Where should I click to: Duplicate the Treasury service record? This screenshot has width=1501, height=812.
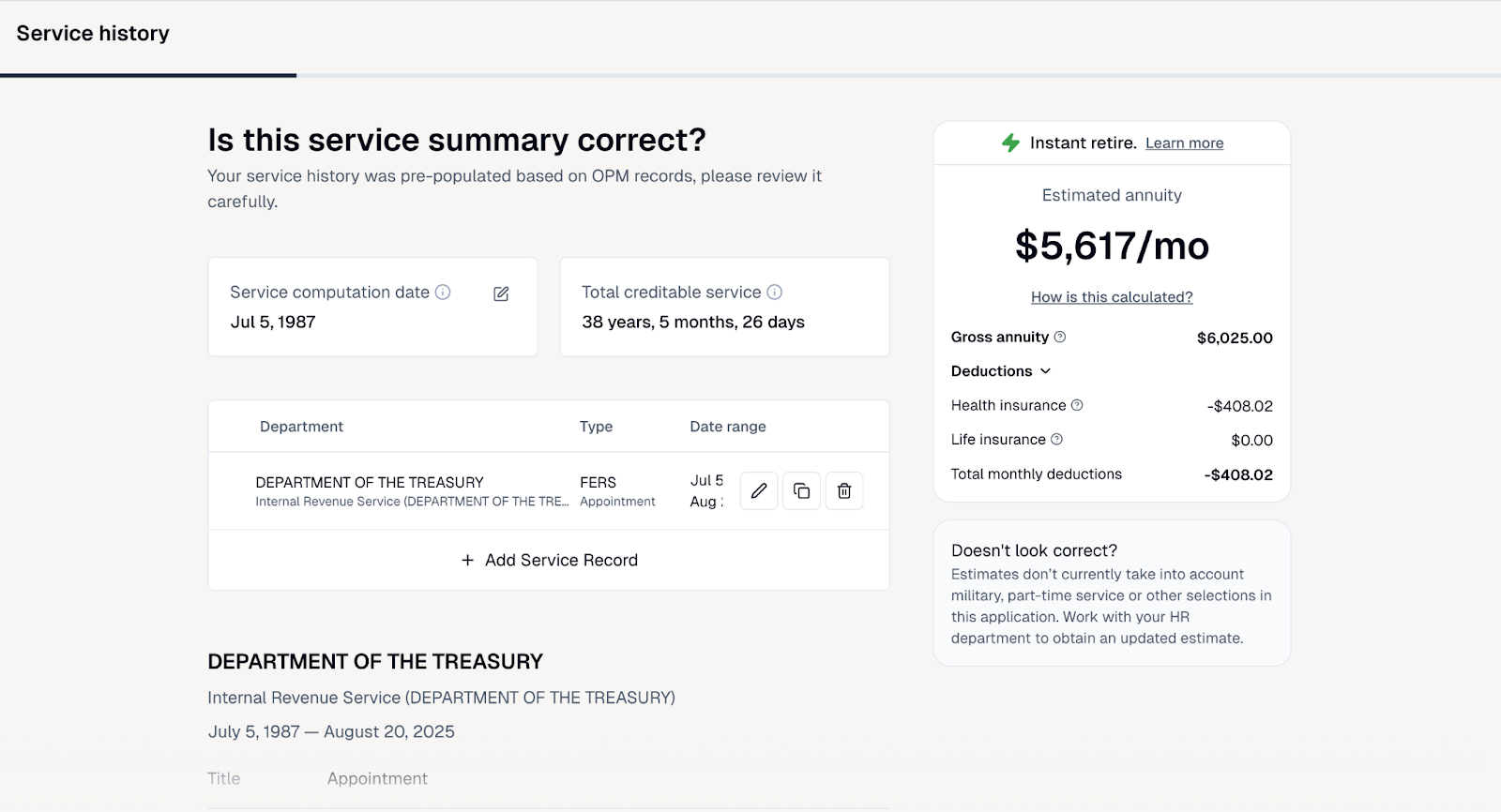pos(801,491)
